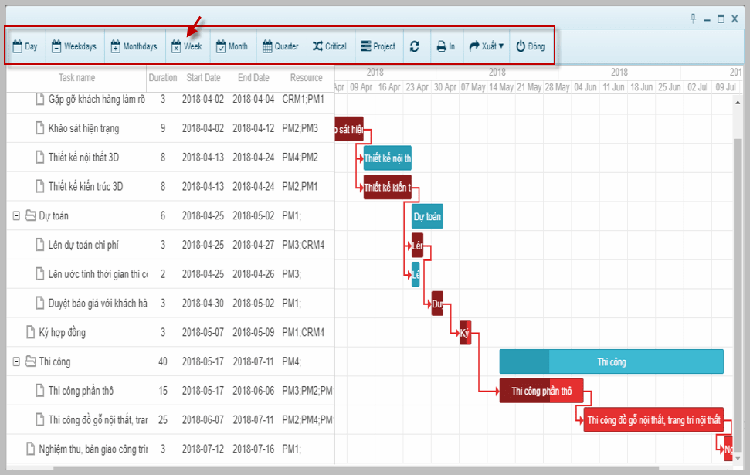The image size is (750, 475).
Task: Click the Thi công phần thô Gantt bar
Action: [x=537, y=391]
